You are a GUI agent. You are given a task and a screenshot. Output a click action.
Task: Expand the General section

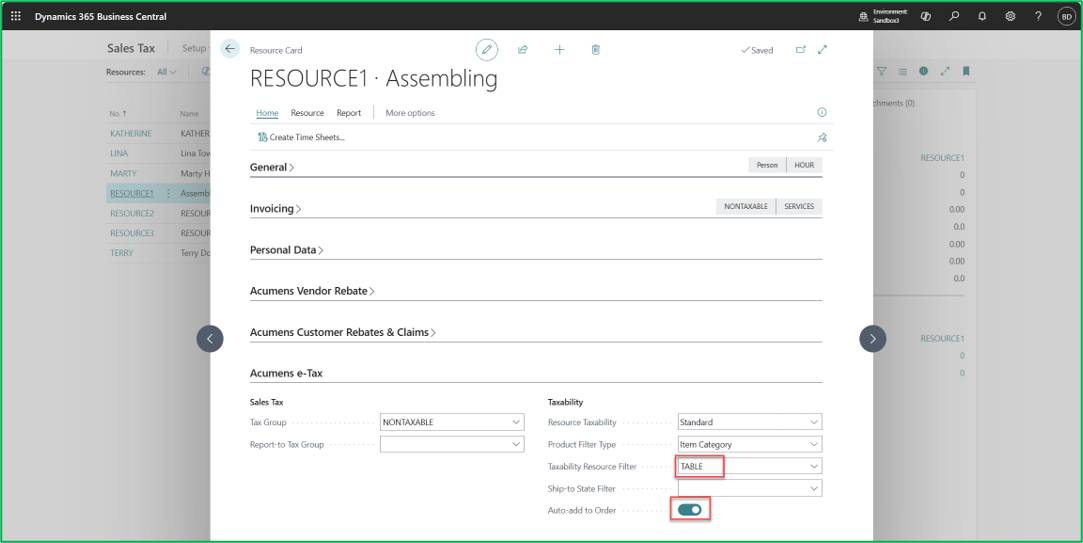point(272,167)
